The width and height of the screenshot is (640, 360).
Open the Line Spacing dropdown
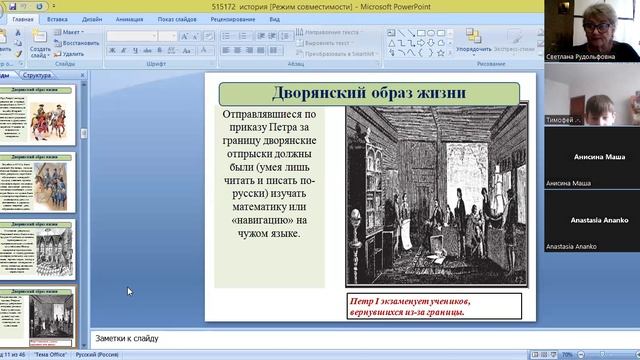[286, 36]
